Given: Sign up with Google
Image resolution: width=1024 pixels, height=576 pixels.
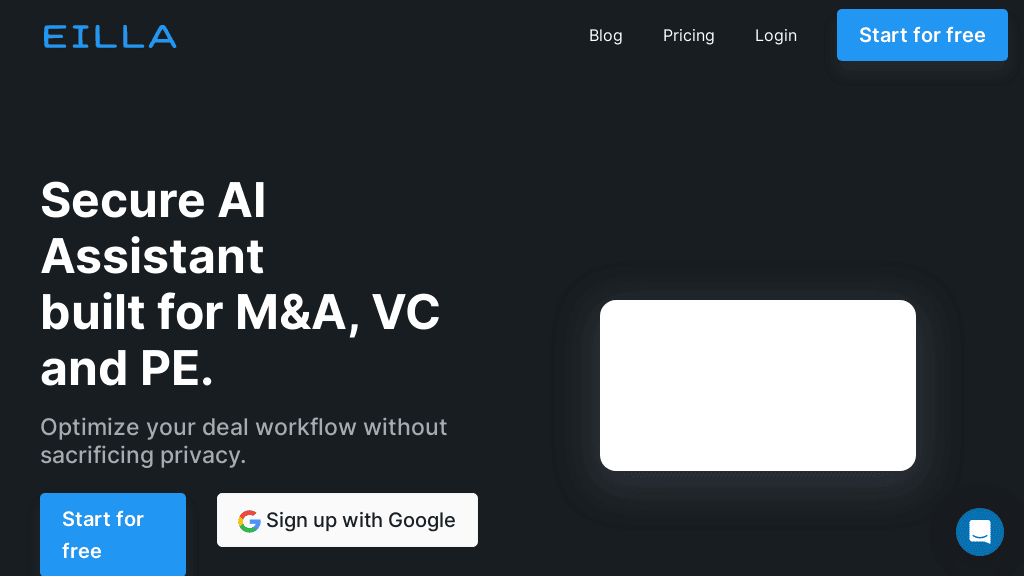Looking at the screenshot, I should point(347,520).
